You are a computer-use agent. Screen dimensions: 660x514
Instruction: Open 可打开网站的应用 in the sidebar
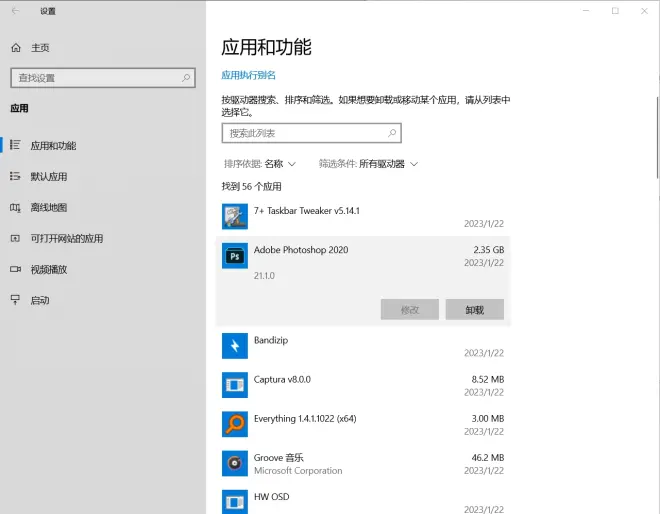pyautogui.click(x=67, y=239)
